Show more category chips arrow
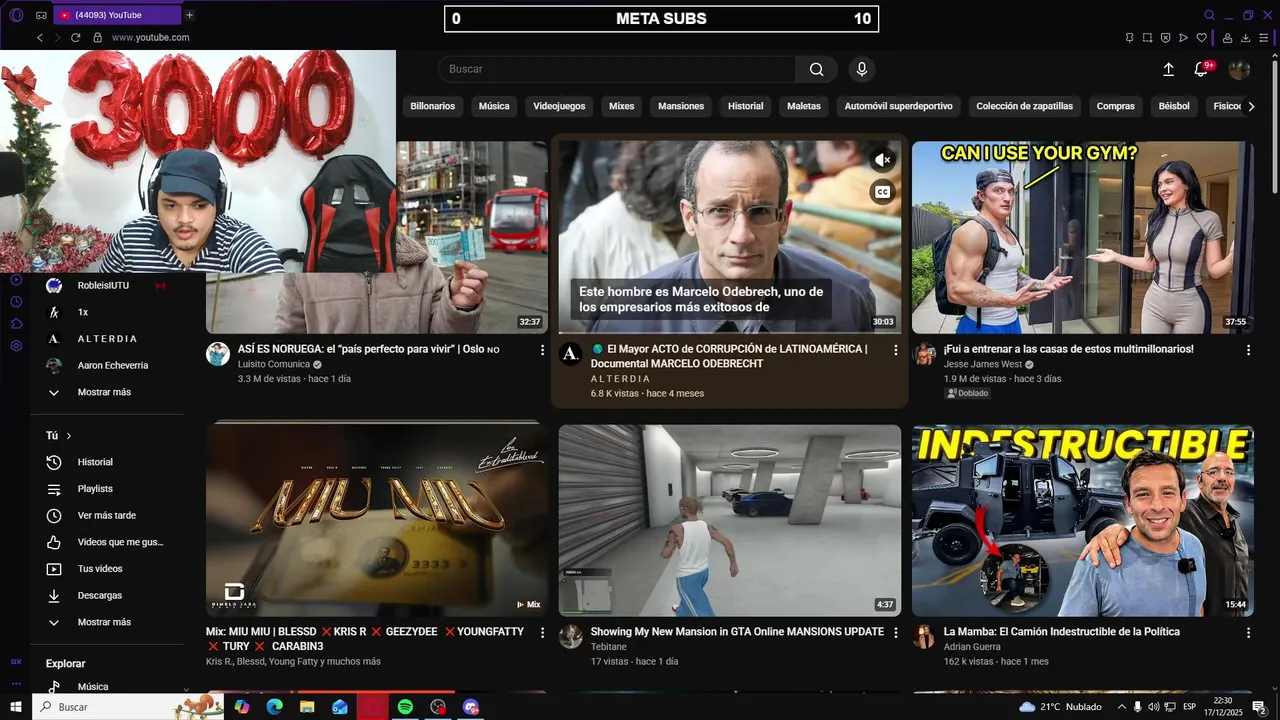Screen dimensions: 1280x720 tap(1250, 106)
